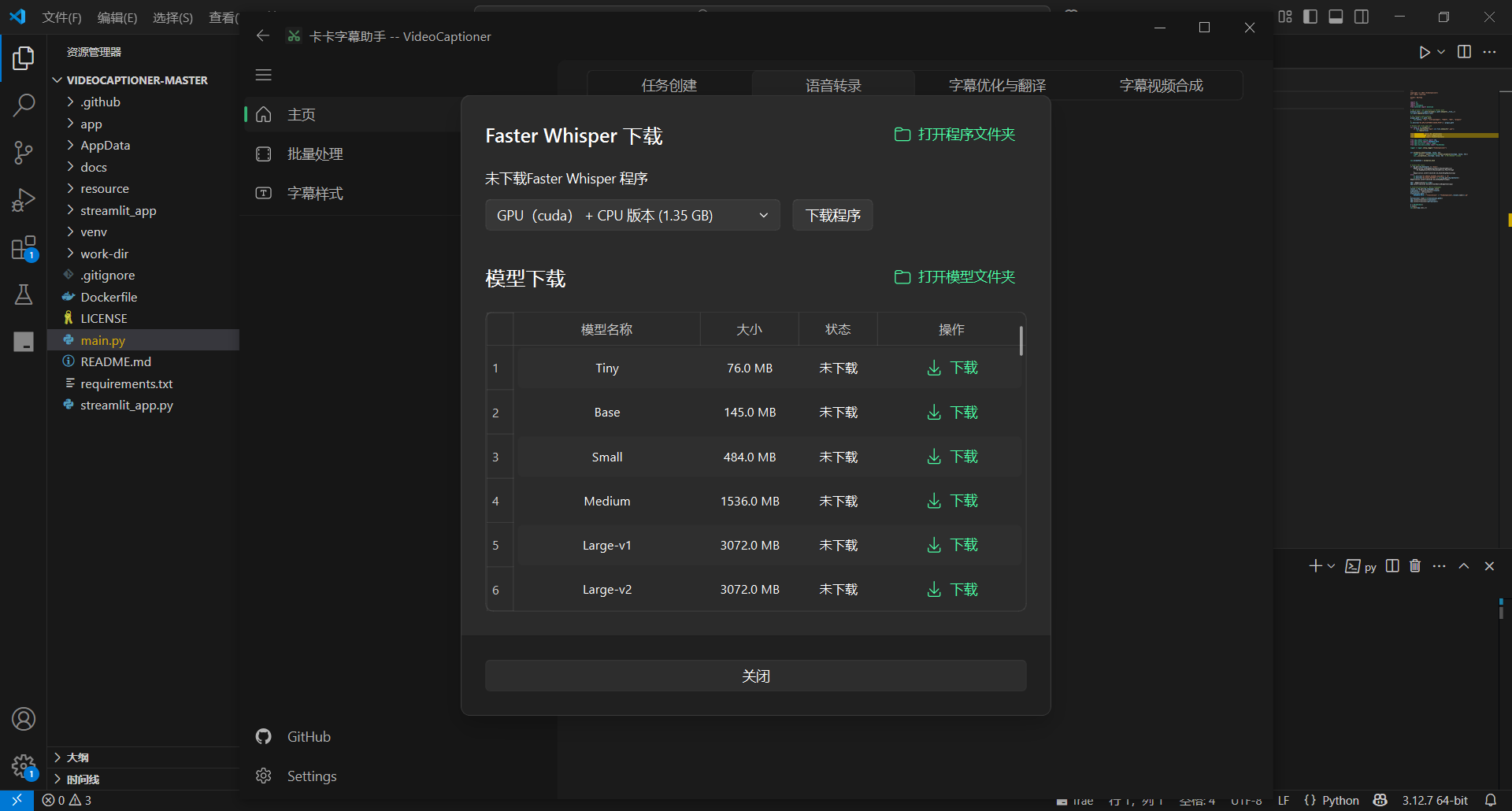Screen dimensions: 1512x811
Task: Open the 文件(F) menu
Action: point(61,17)
